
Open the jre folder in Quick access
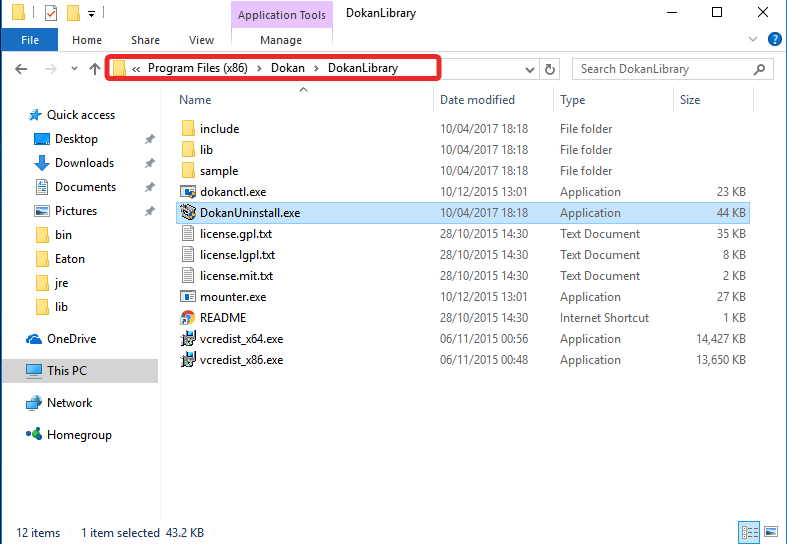coord(61,283)
